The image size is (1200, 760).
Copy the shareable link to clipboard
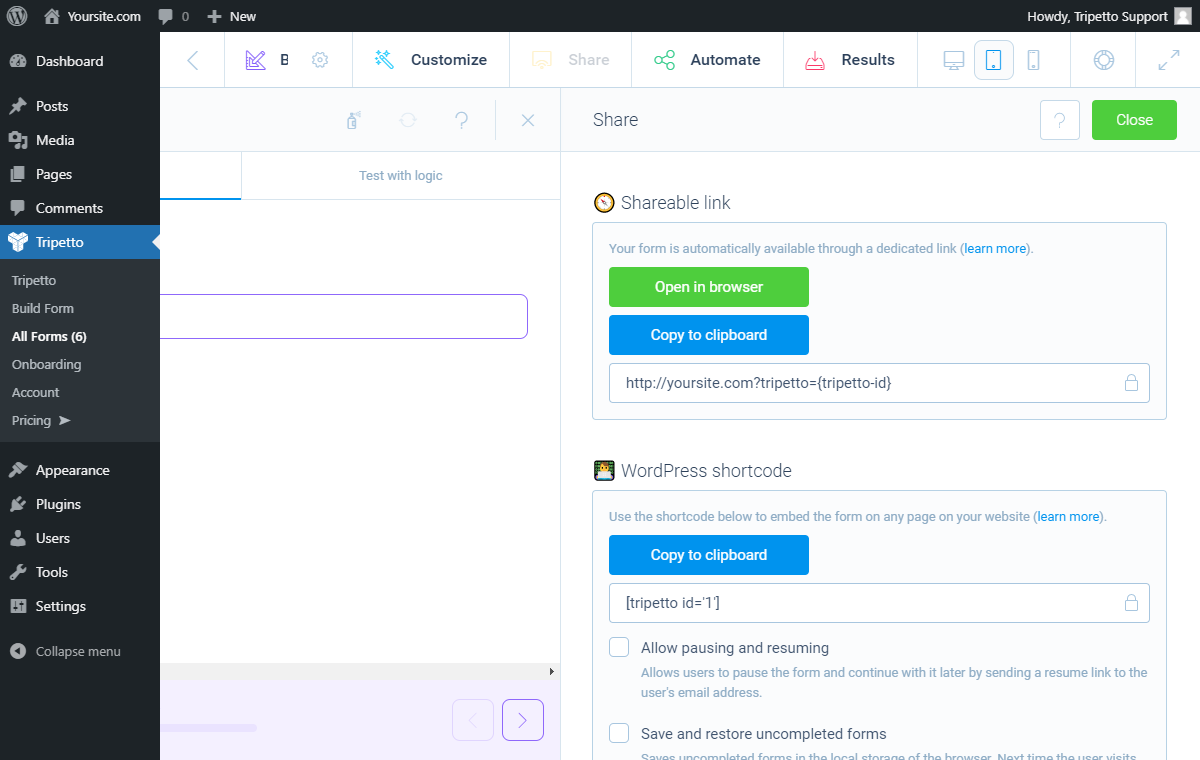click(x=709, y=335)
